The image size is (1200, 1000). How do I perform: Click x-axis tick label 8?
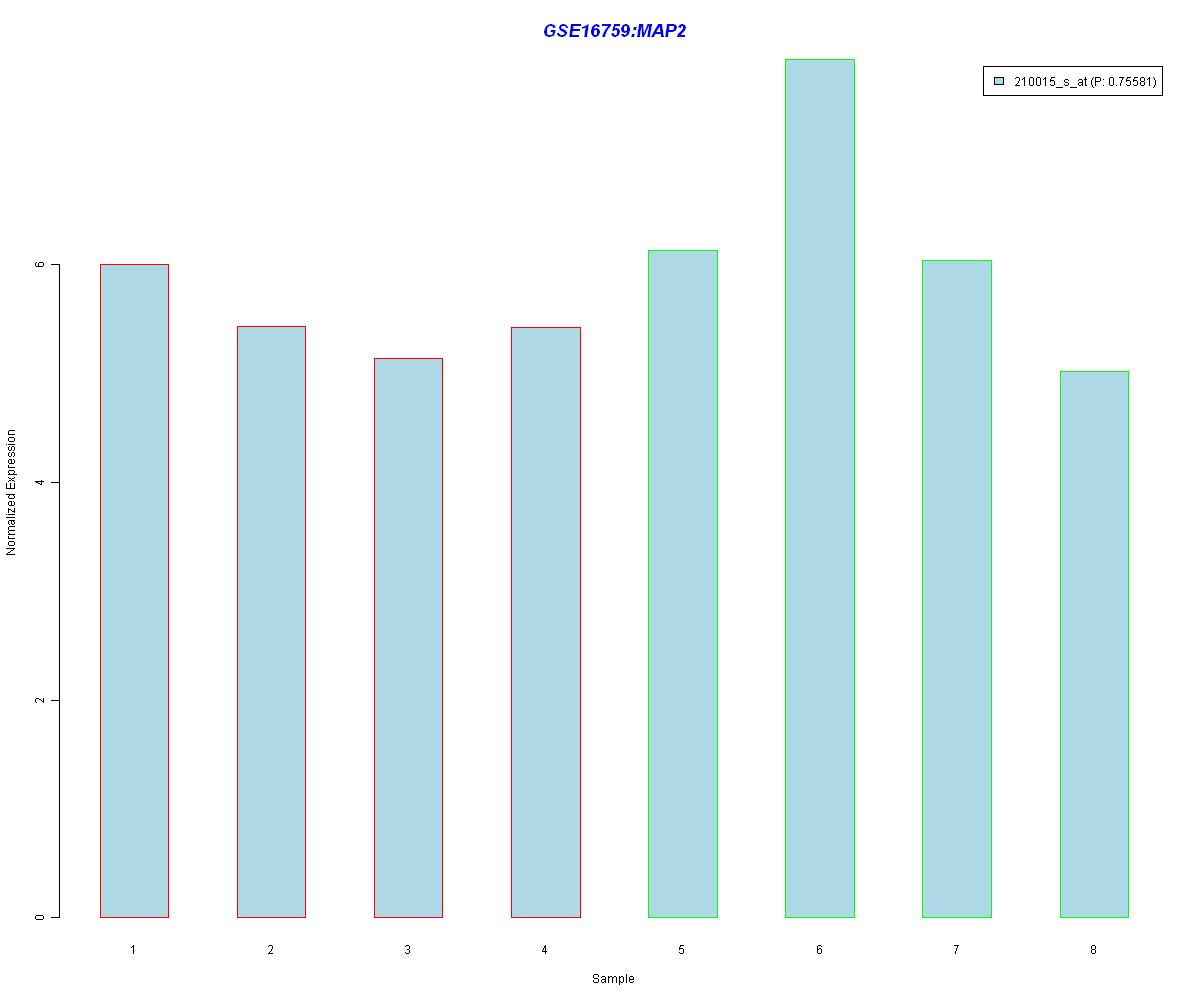pyautogui.click(x=1093, y=950)
